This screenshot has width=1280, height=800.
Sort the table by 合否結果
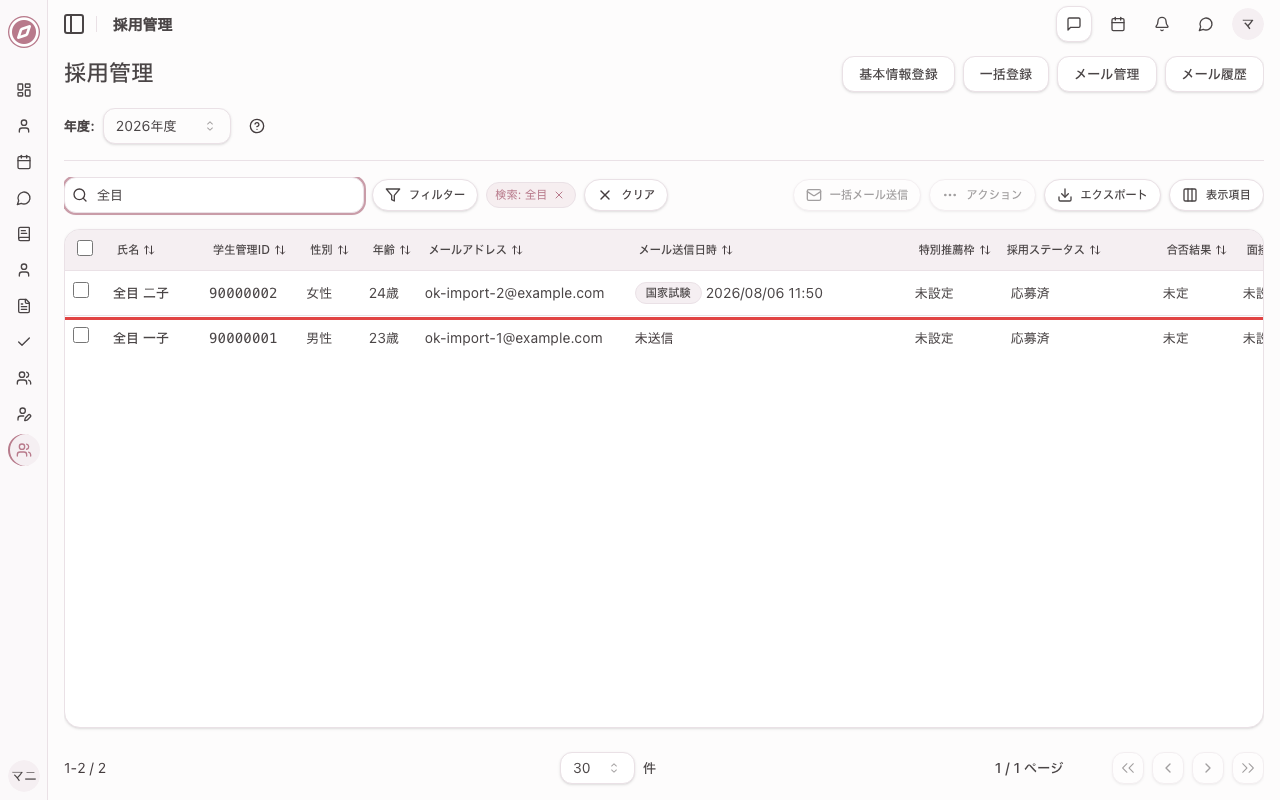click(x=1196, y=250)
